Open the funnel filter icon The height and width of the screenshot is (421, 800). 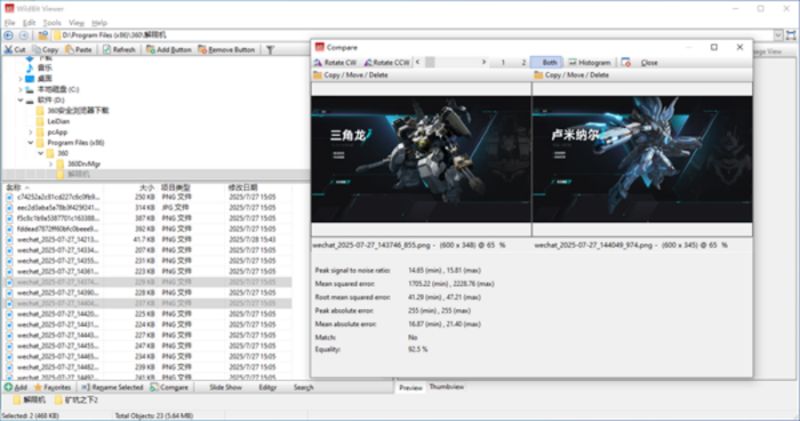coord(270,49)
